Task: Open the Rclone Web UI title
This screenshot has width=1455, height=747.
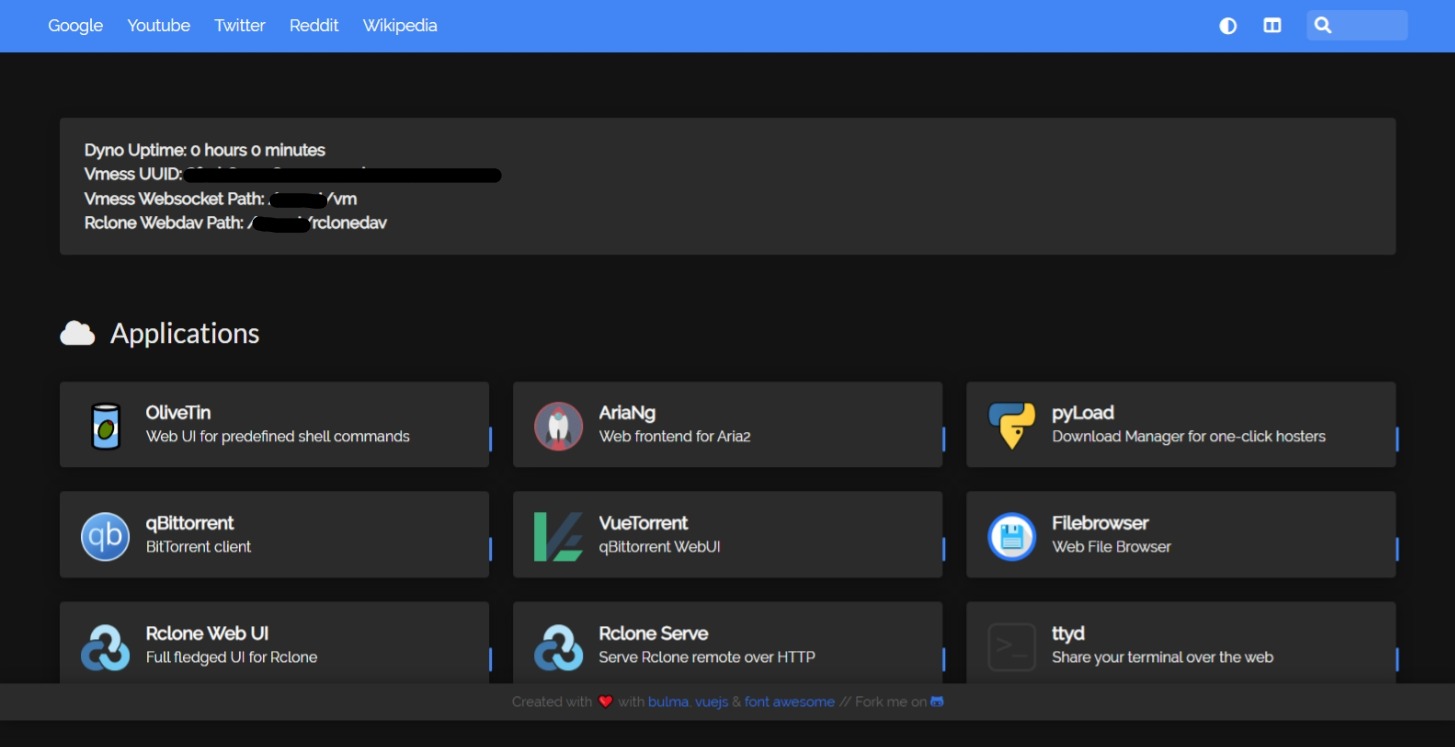Action: click(x=207, y=634)
